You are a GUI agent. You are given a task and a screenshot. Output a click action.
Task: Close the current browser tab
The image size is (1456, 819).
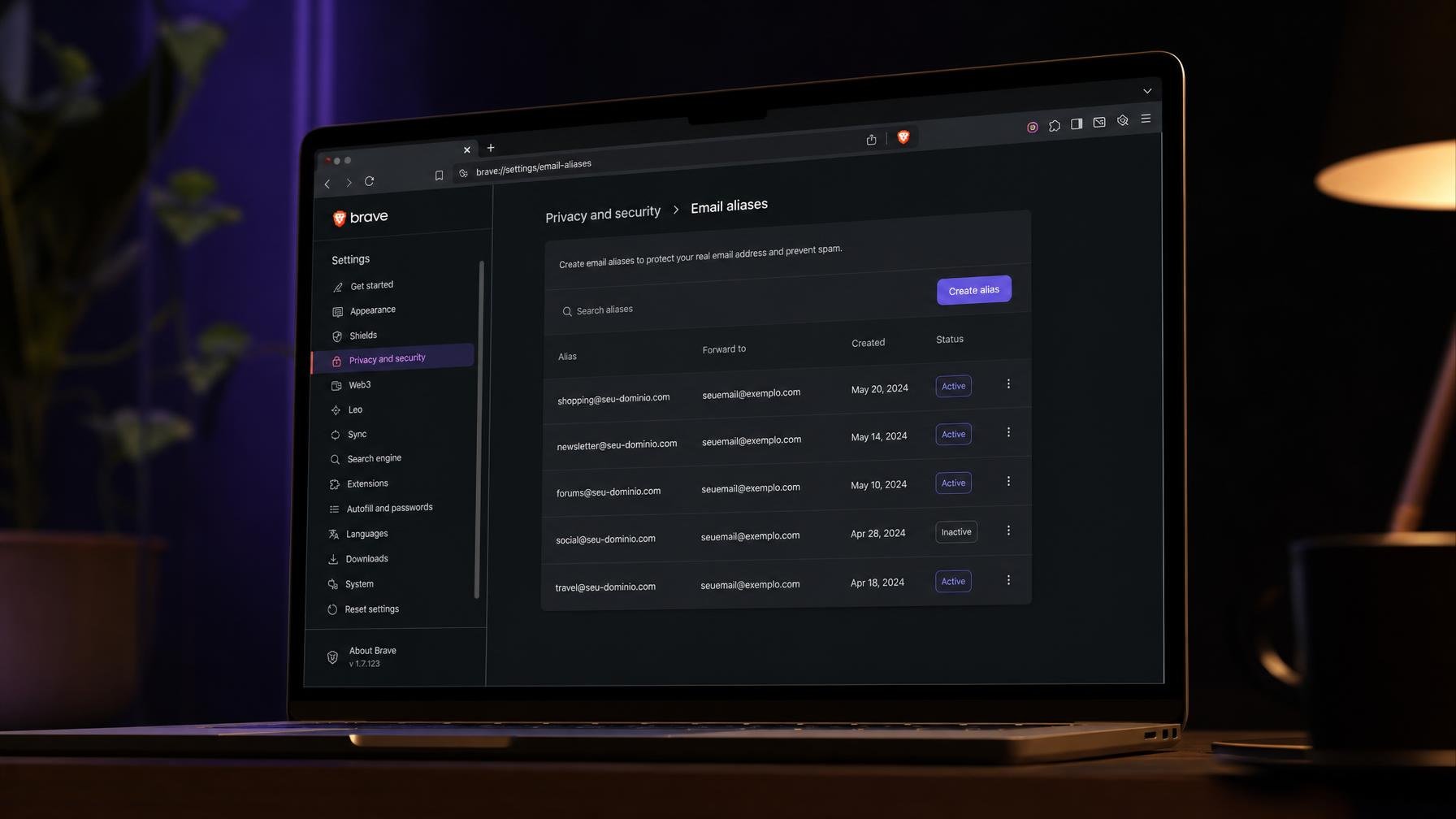467,149
